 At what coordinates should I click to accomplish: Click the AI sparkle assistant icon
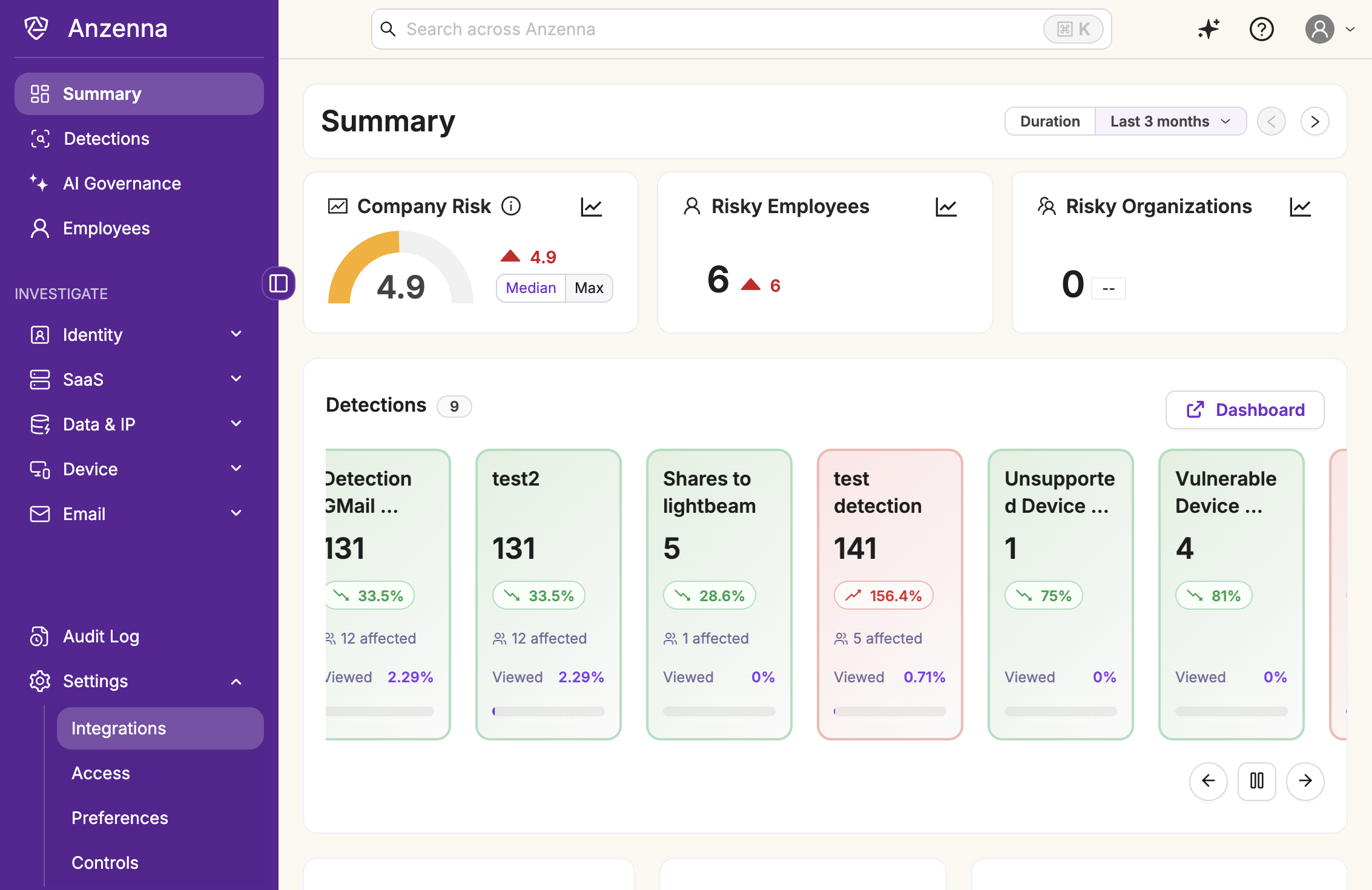1209,29
